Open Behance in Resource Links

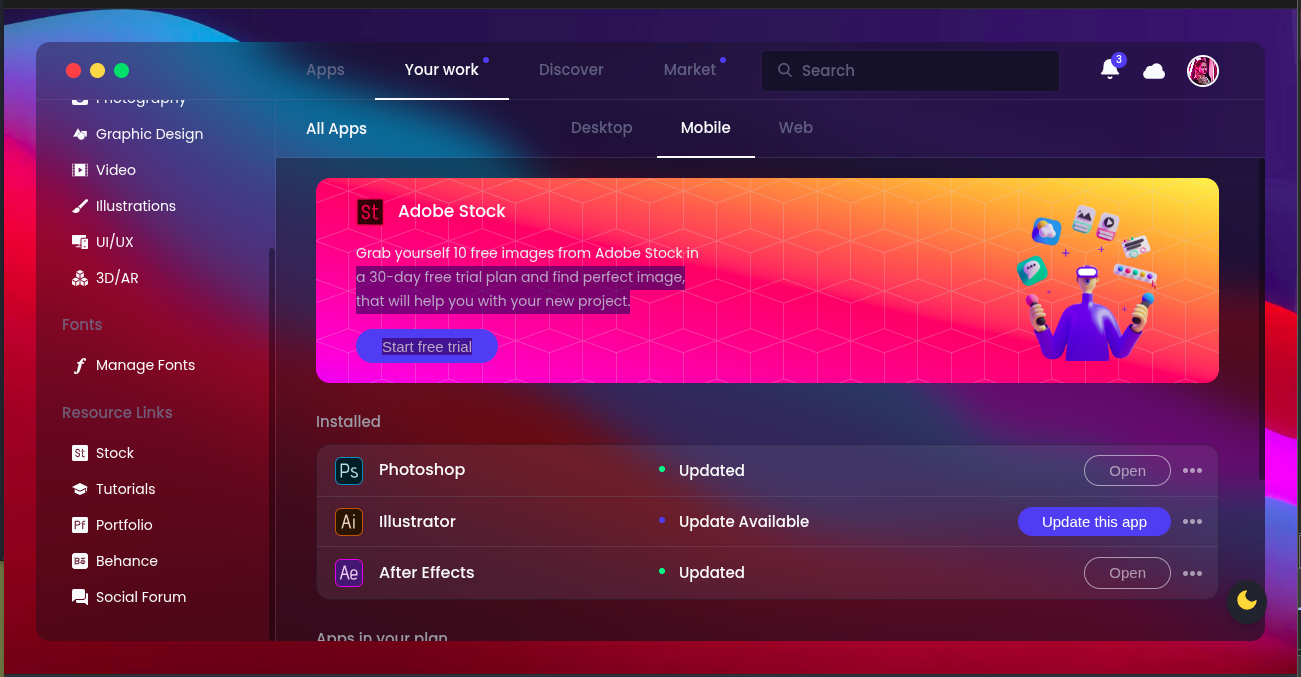(x=127, y=561)
